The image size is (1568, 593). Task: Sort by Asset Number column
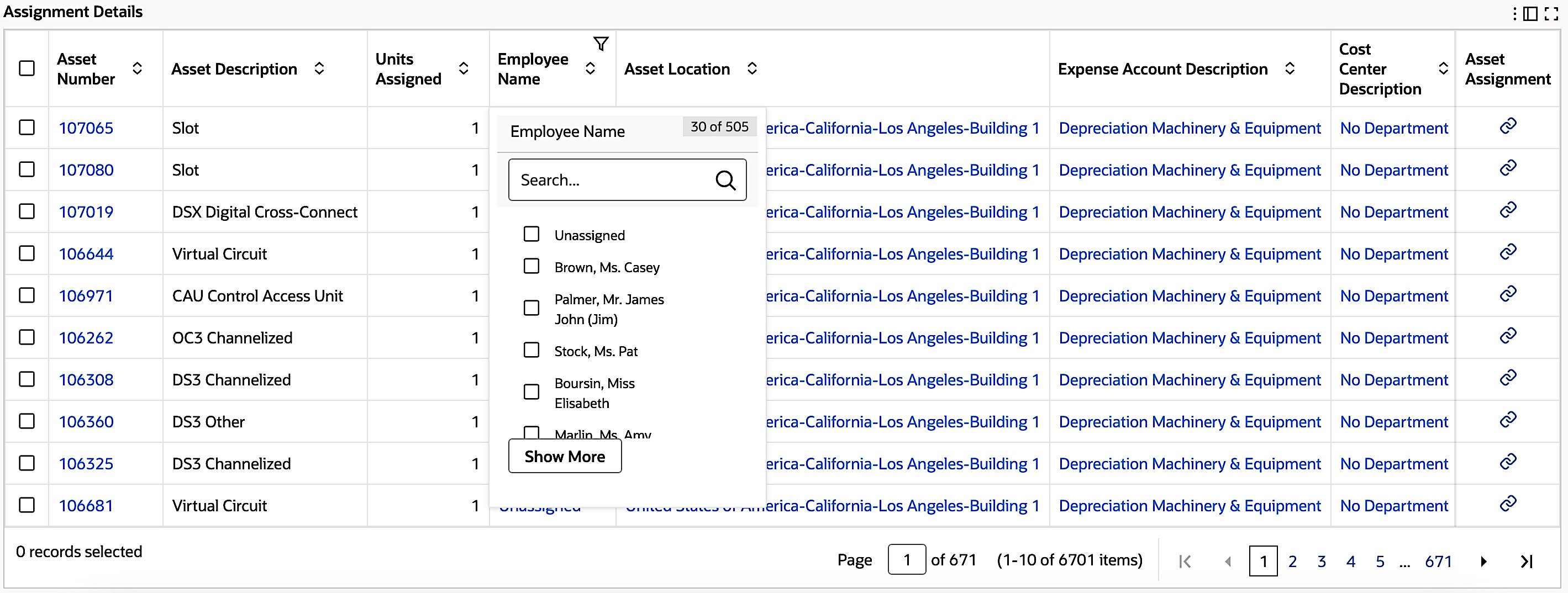click(x=138, y=68)
